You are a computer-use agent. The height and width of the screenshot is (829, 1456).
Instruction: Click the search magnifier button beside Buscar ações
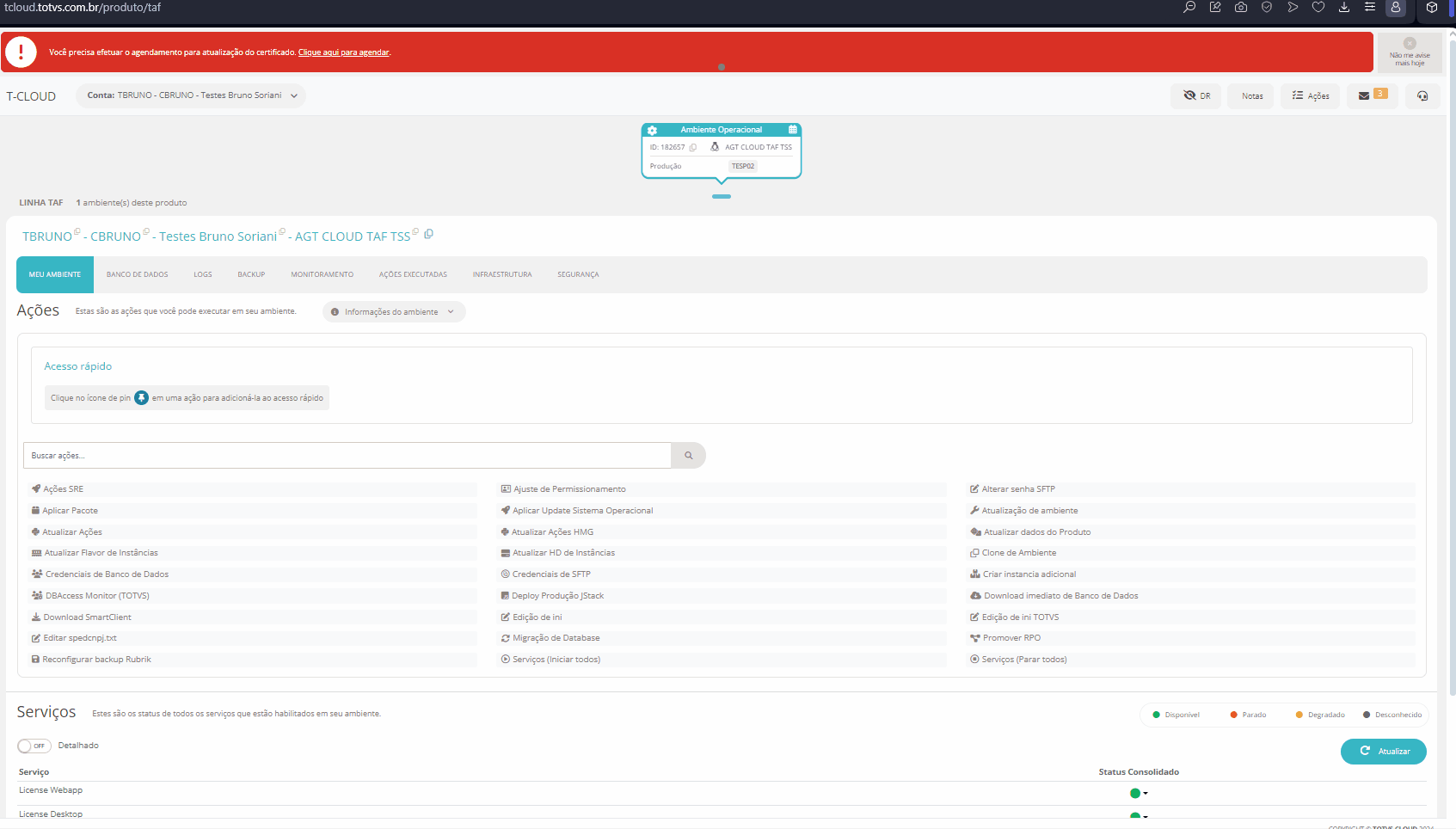pyautogui.click(x=688, y=456)
